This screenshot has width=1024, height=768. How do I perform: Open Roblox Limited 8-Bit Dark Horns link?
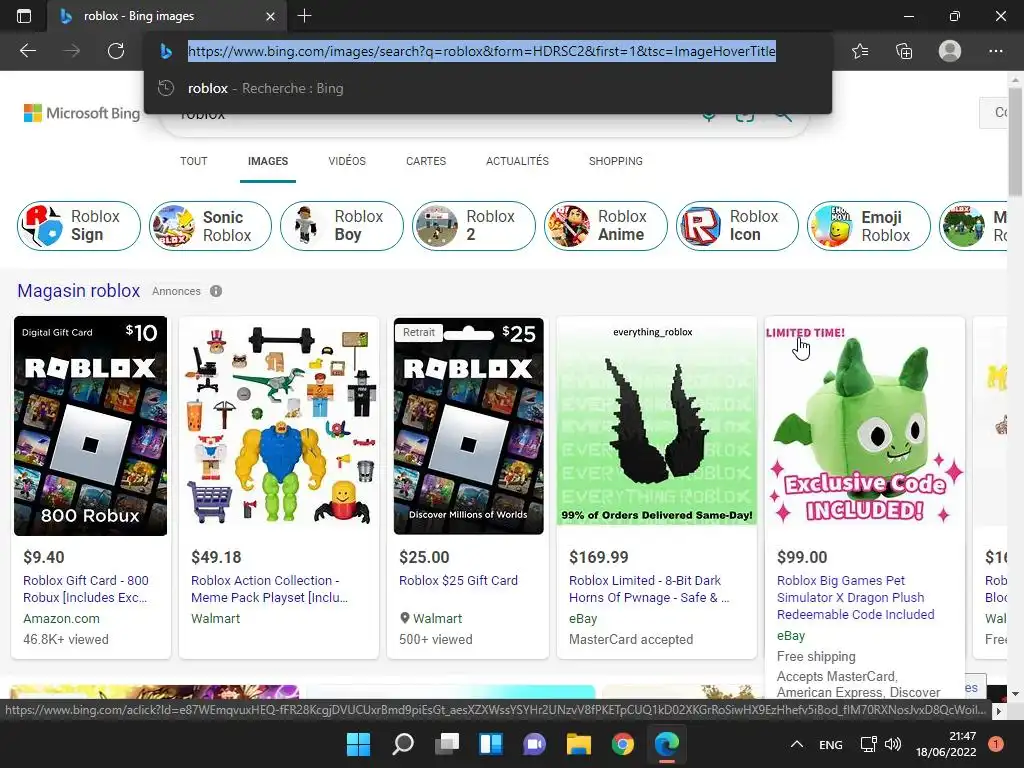[649, 589]
